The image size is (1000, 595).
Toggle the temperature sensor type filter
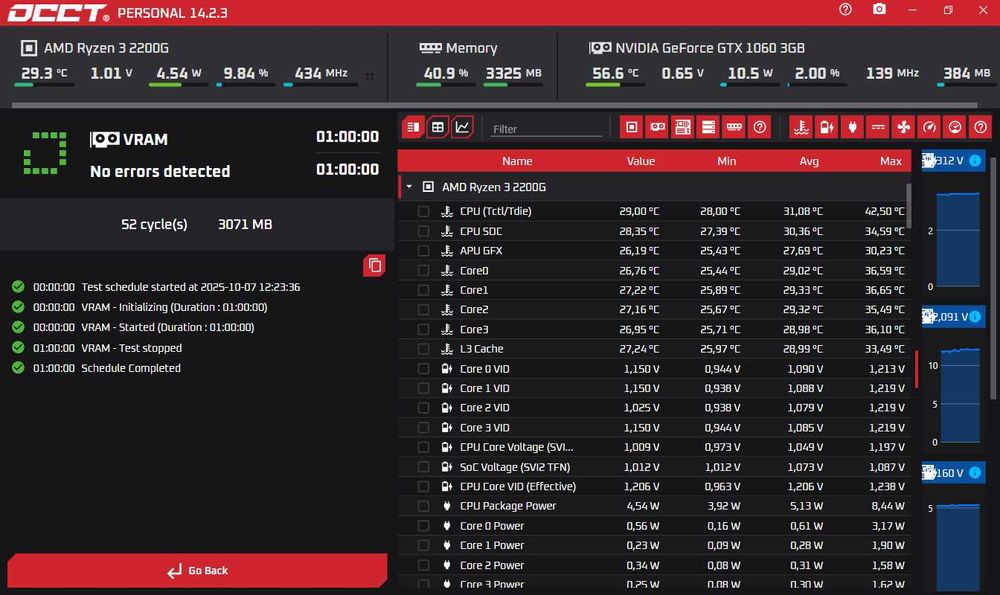pyautogui.click(x=801, y=128)
